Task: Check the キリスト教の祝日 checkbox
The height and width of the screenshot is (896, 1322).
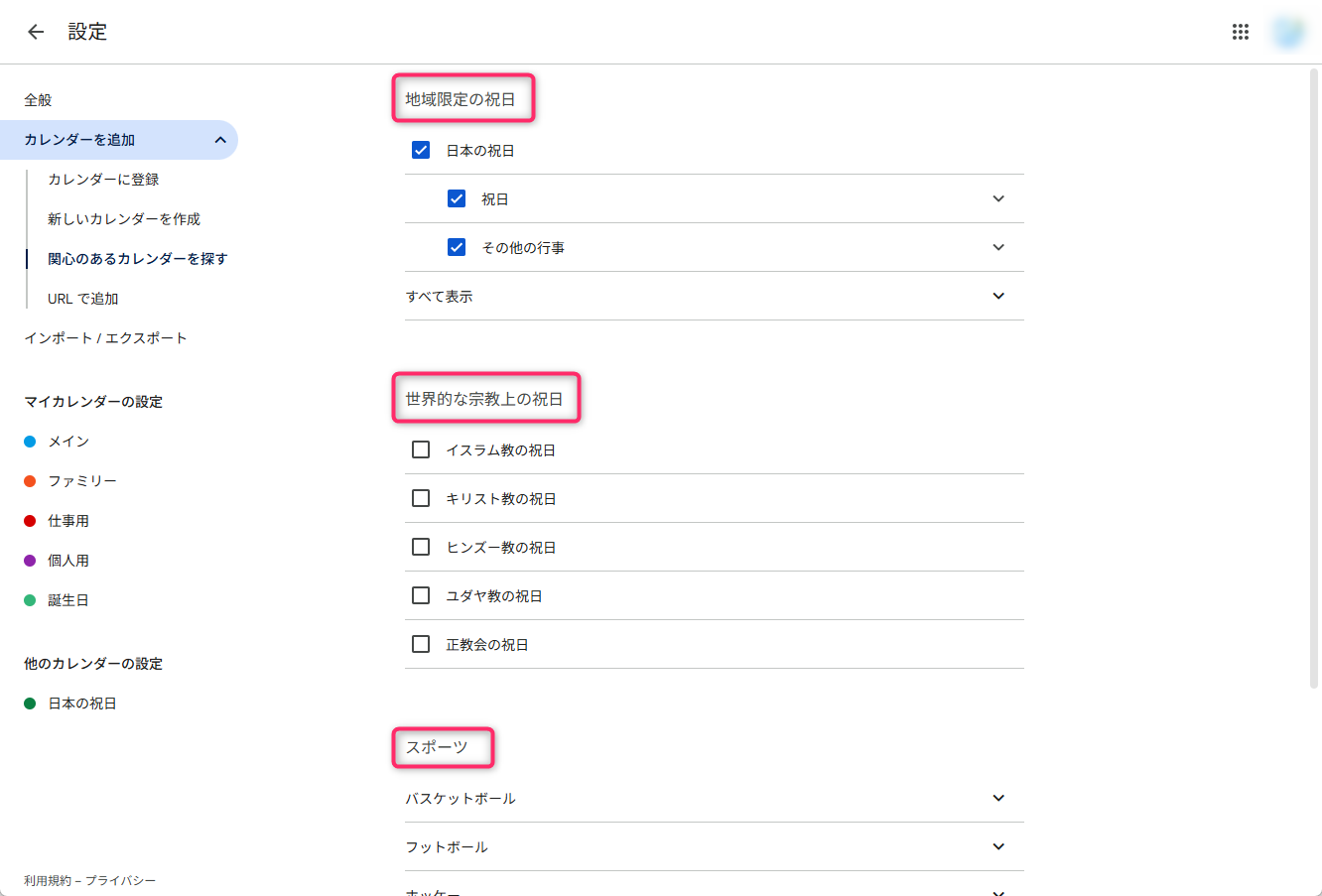Action: pos(420,497)
